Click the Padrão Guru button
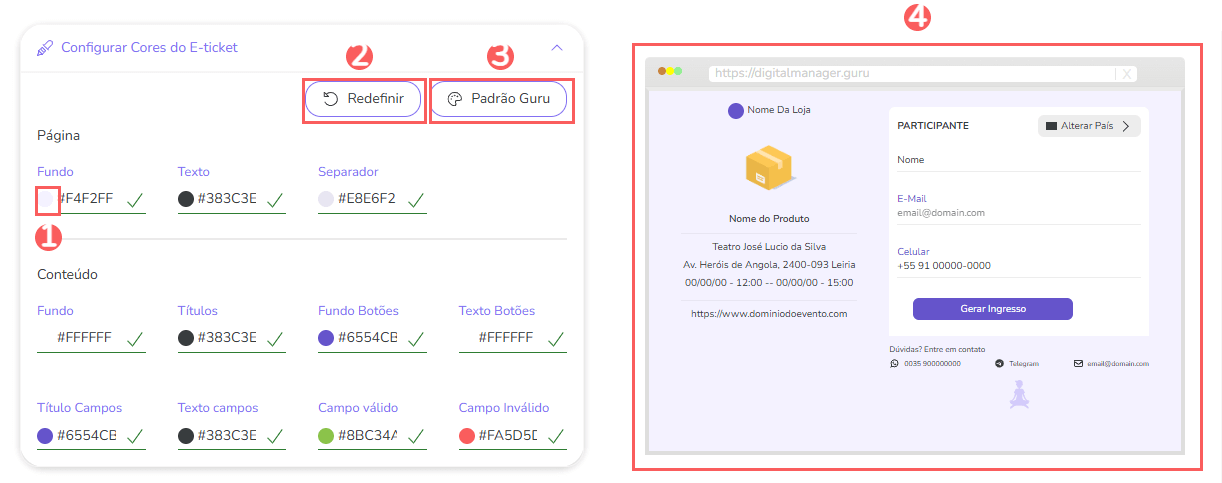Image resolution: width=1222 pixels, height=483 pixels. [x=502, y=100]
